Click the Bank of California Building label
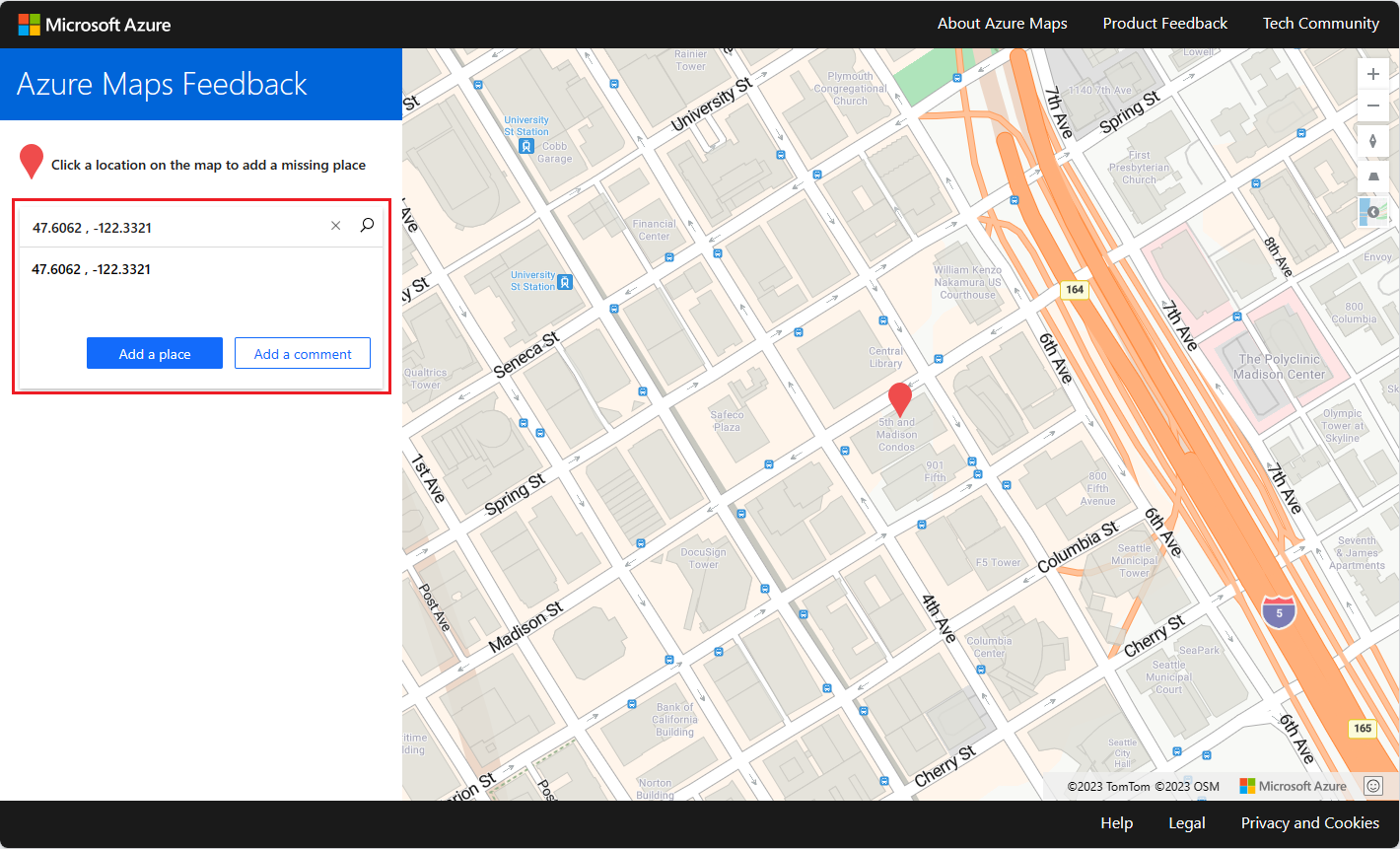1400x849 pixels. tap(675, 720)
